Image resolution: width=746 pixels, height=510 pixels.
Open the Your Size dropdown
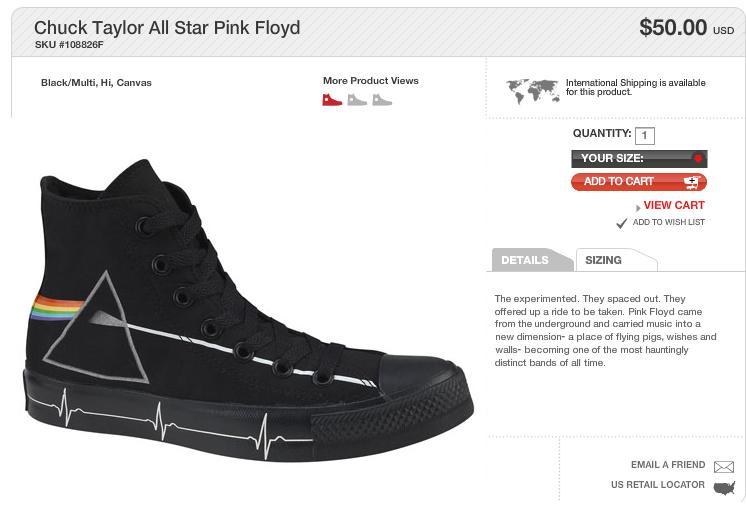[639, 158]
